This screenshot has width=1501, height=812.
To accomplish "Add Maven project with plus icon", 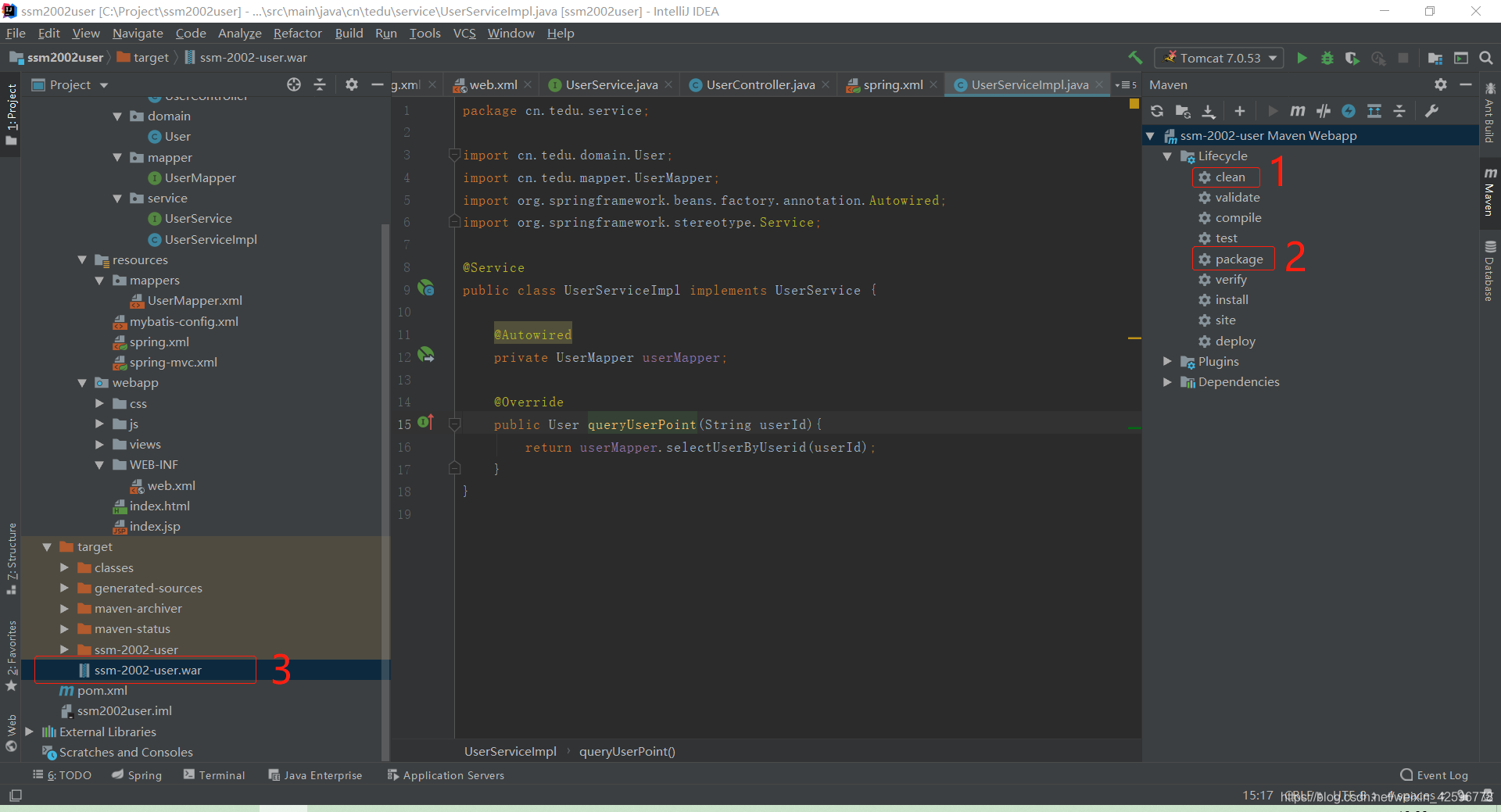I will (1240, 111).
